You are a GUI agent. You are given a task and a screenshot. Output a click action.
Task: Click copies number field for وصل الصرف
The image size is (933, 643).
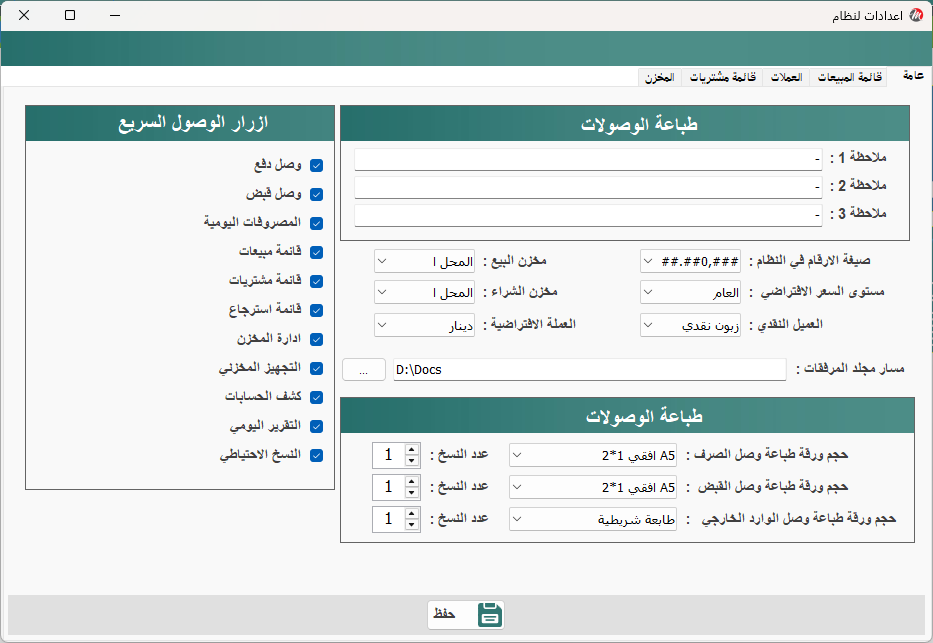(x=389, y=455)
